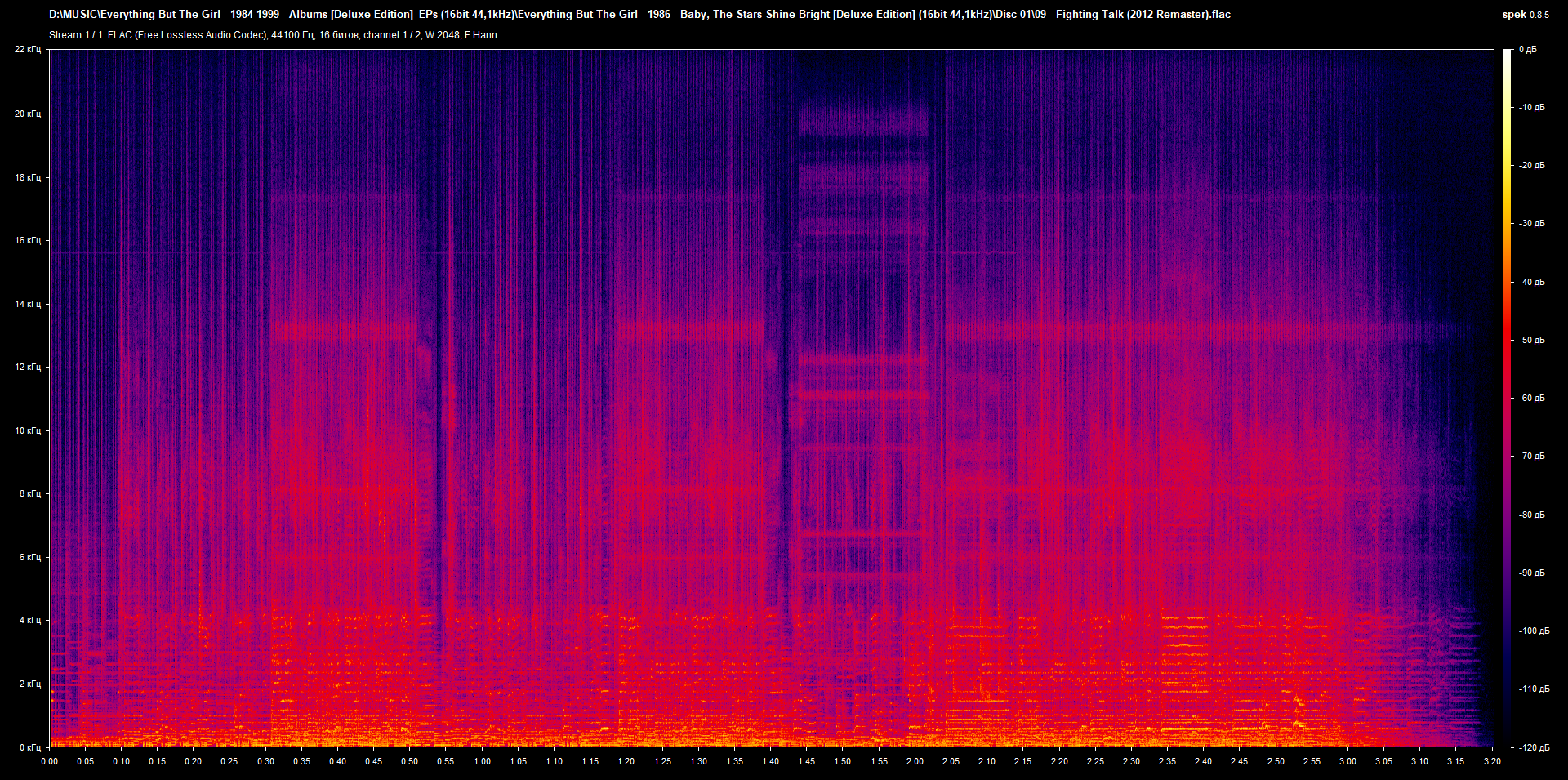This screenshot has height=780, width=1568.
Task: Click the '14 кГц' frequency axis label
Action: [28, 304]
